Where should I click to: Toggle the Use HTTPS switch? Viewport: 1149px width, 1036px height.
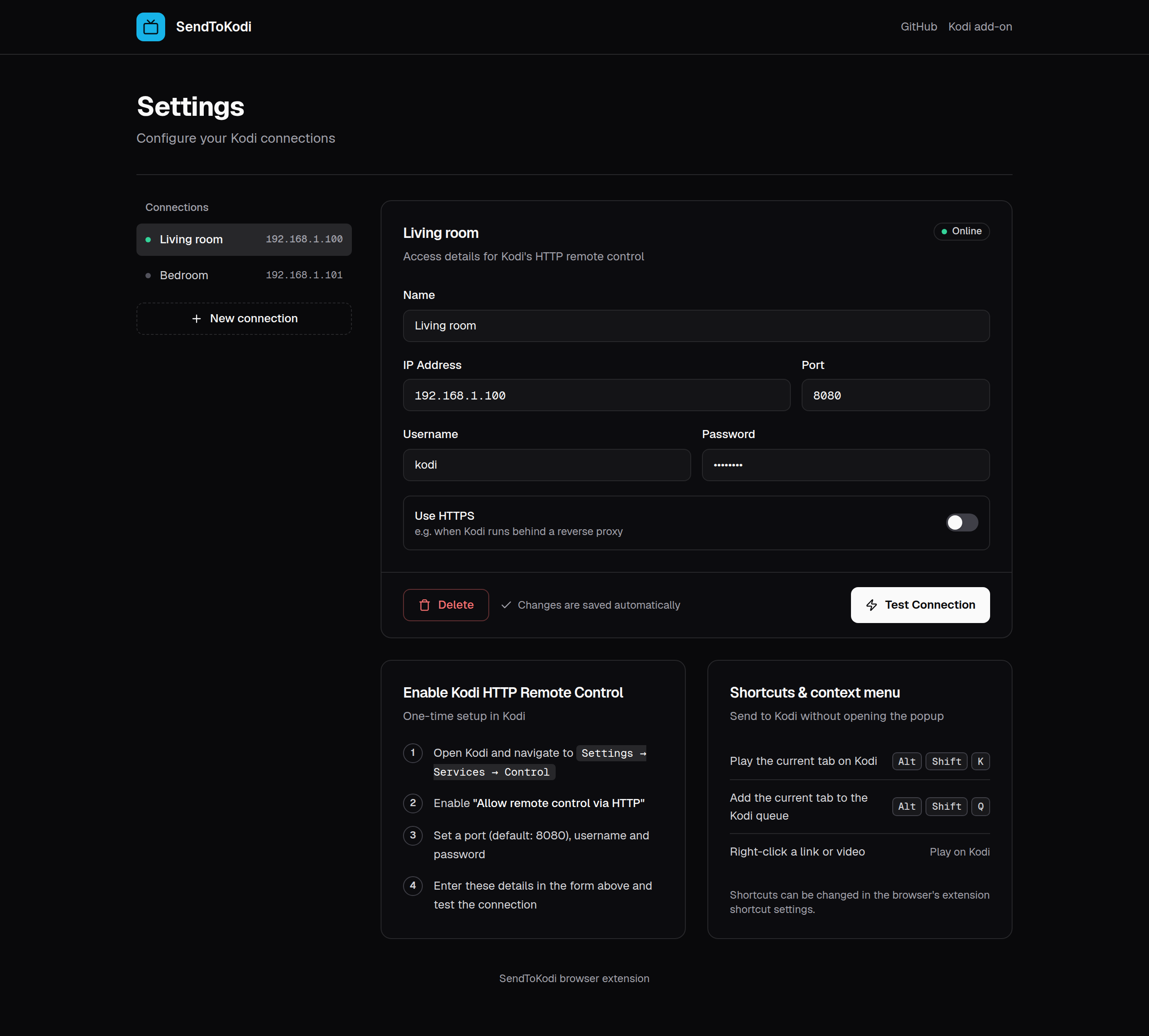point(962,522)
